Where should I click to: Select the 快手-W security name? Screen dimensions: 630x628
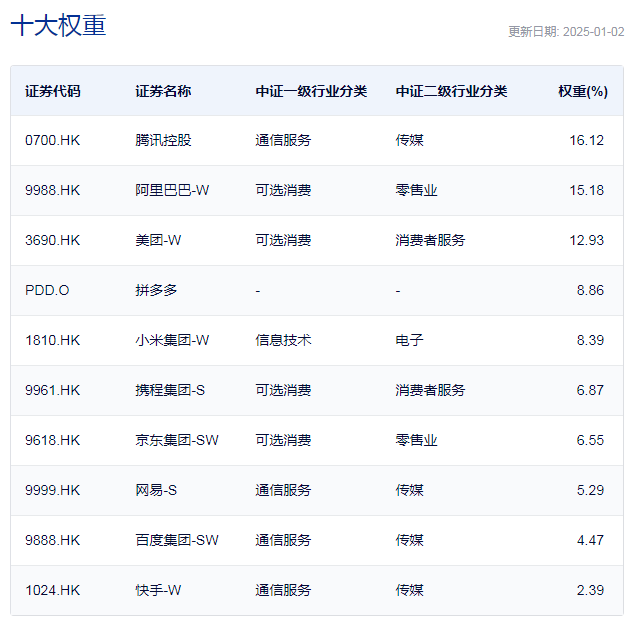[158, 590]
